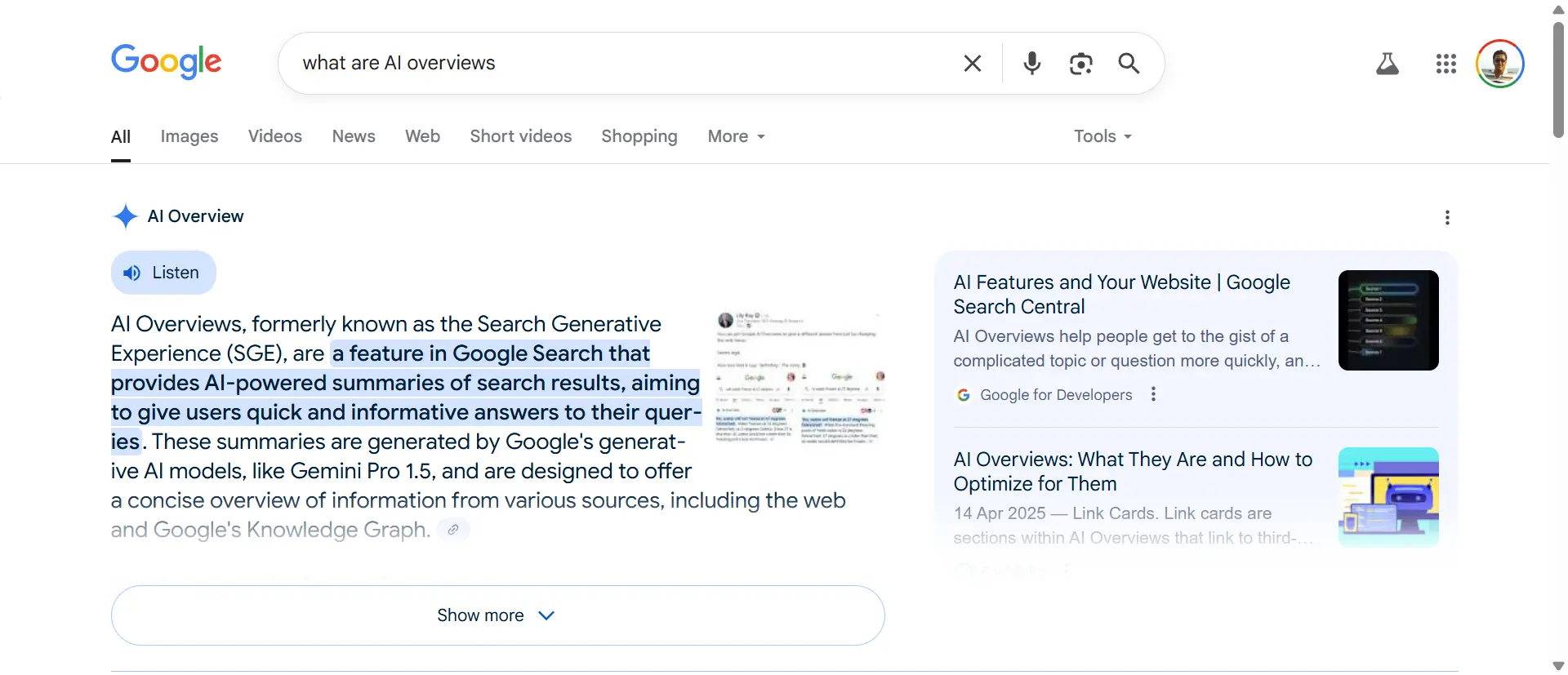The height and width of the screenshot is (675, 1568).
Task: Click the snippet 'AI Overviews help people get to the gist'
Action: pyautogui.click(x=1137, y=349)
